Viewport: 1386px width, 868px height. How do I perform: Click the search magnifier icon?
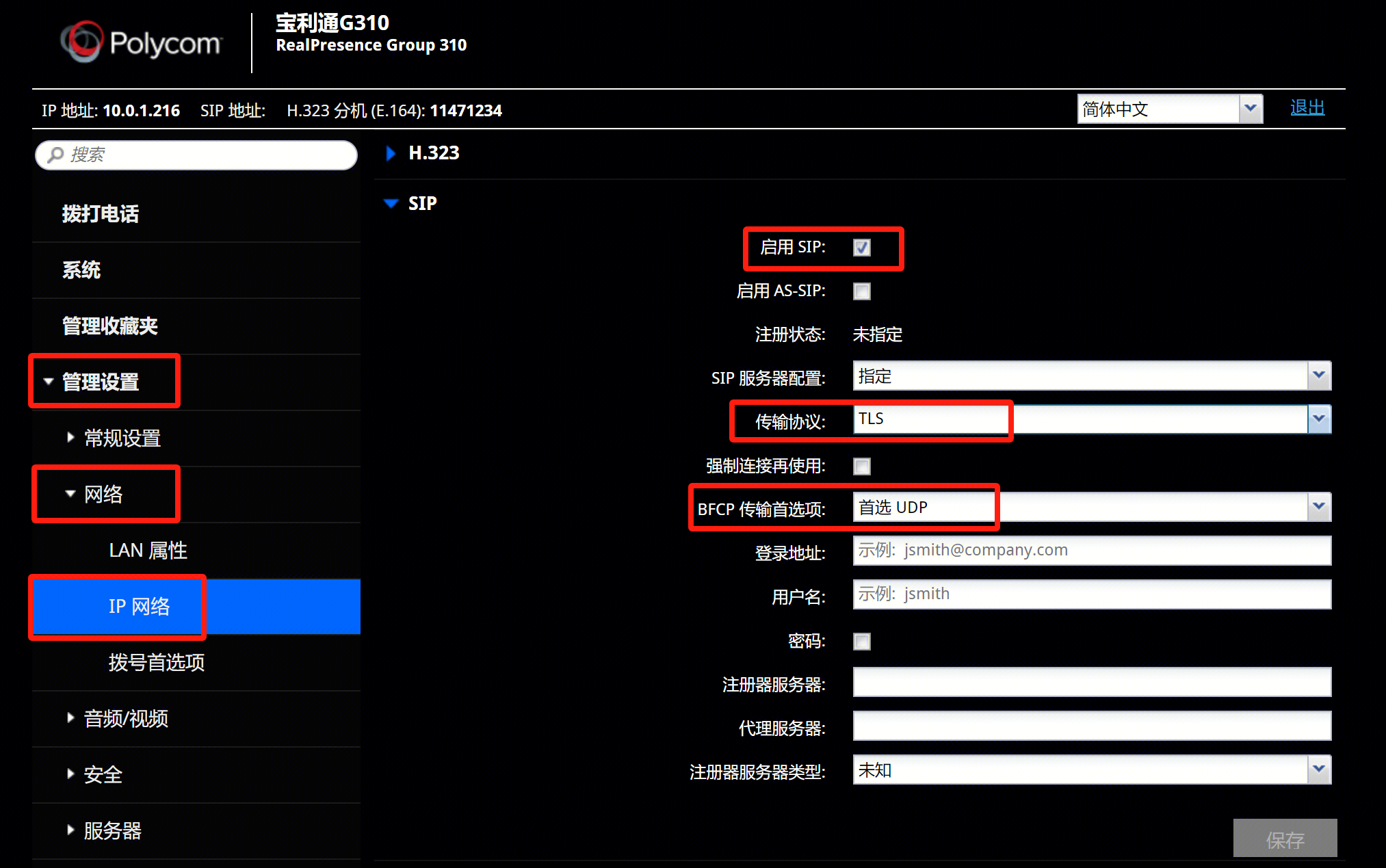tap(55, 155)
